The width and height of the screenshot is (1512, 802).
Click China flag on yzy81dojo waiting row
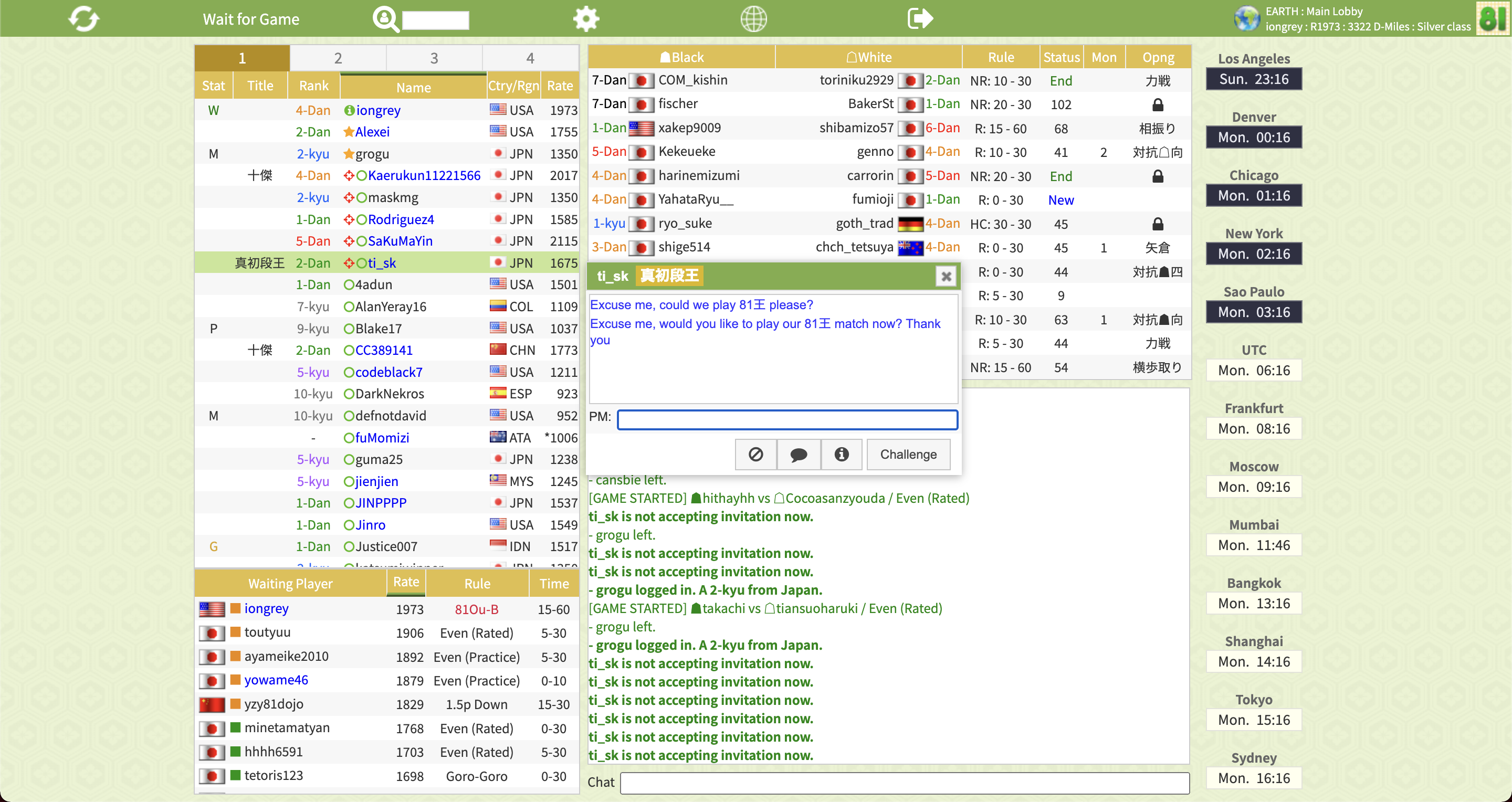click(x=211, y=704)
